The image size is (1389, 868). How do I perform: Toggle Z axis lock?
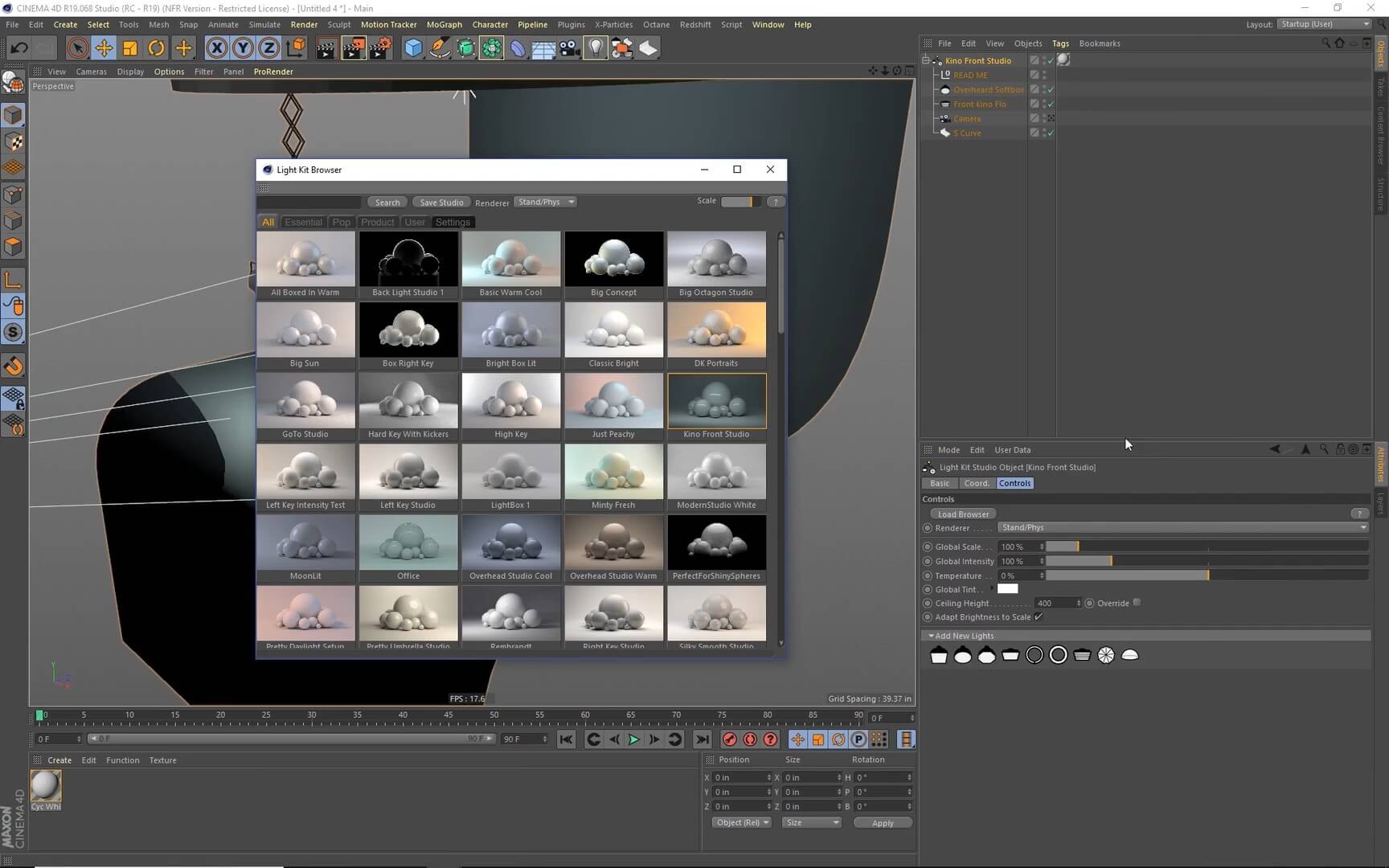point(268,48)
